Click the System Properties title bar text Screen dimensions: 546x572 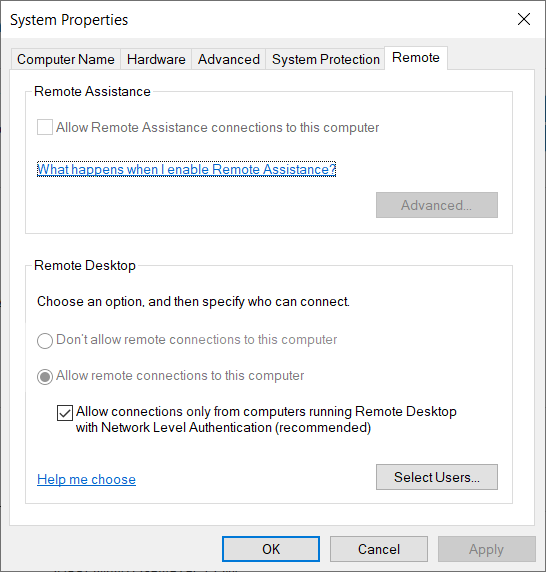pyautogui.click(x=69, y=20)
